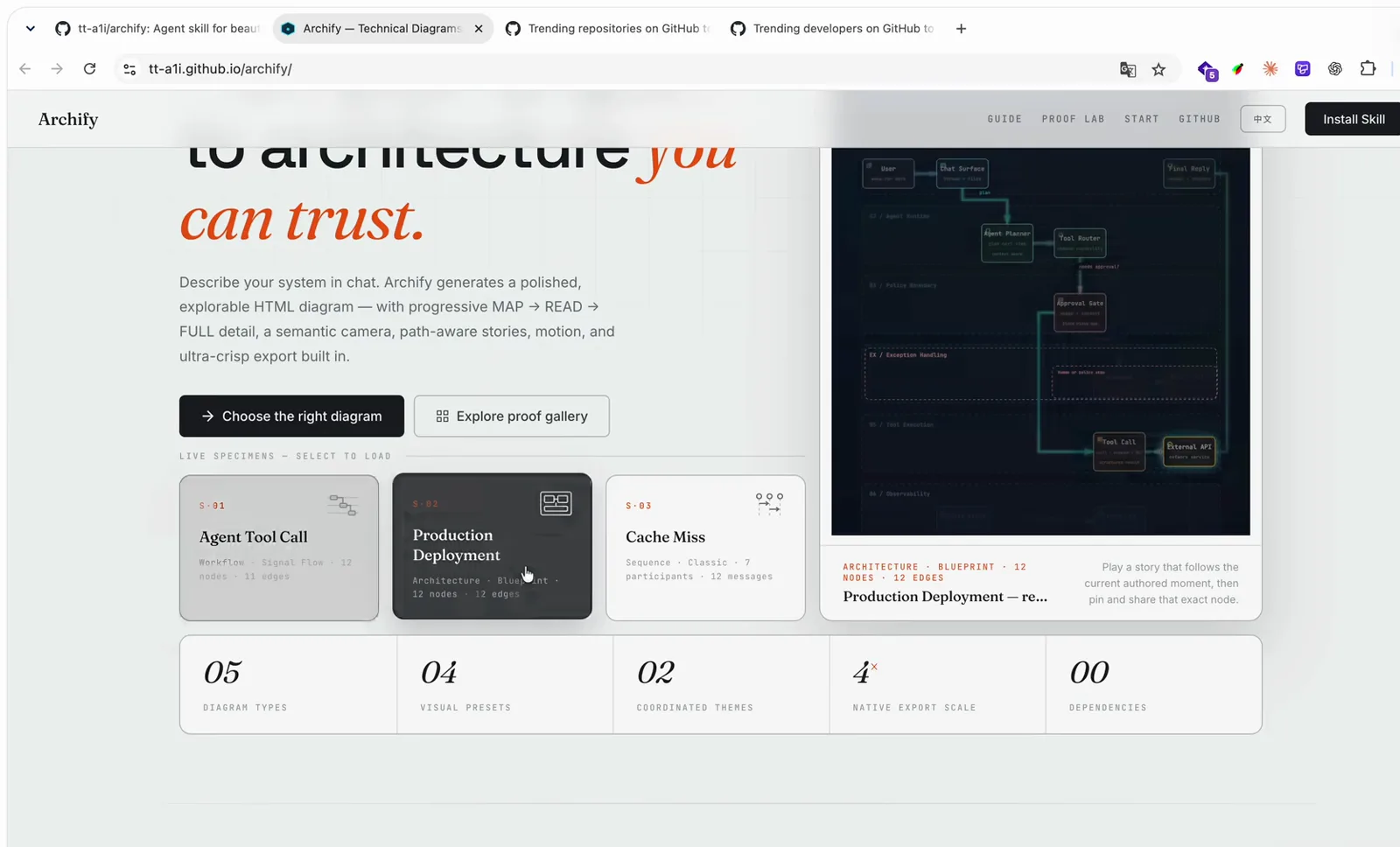Select the Cache Miss specimen card

[x=705, y=548]
